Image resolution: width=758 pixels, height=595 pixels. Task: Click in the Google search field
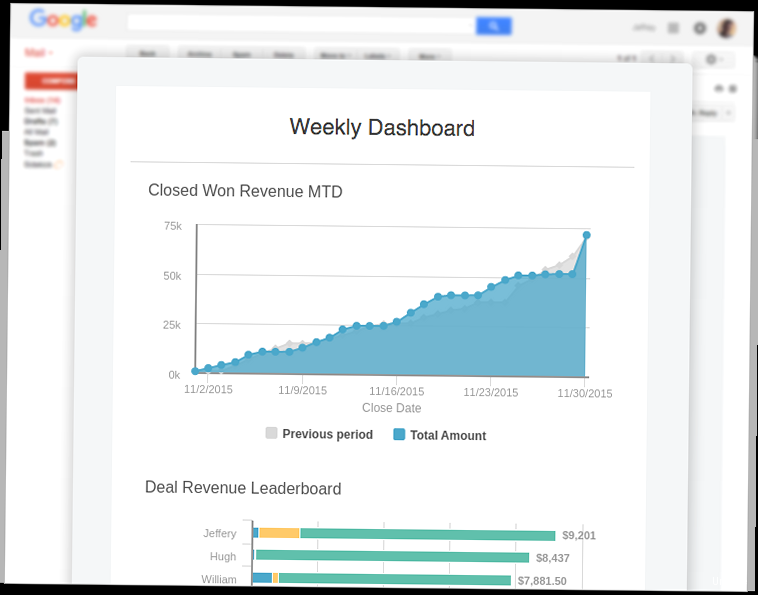click(x=301, y=25)
